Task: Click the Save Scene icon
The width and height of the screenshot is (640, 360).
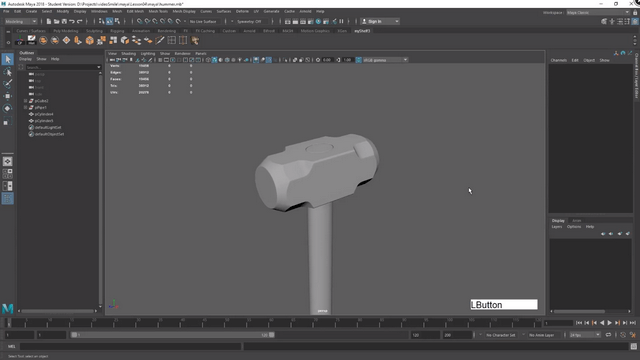Action: tap(64, 21)
